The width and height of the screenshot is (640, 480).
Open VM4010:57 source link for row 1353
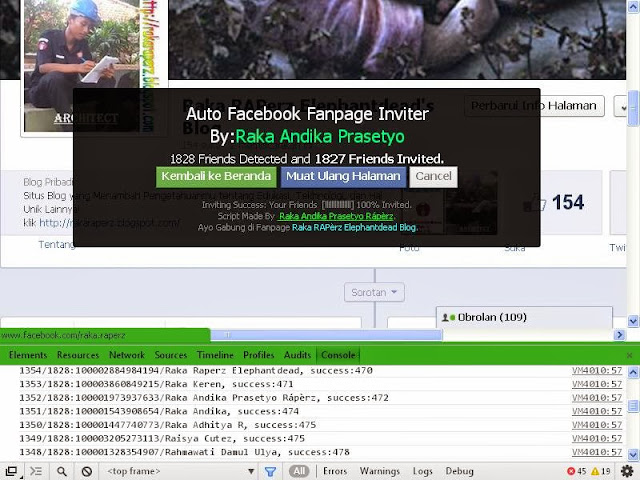click(597, 384)
